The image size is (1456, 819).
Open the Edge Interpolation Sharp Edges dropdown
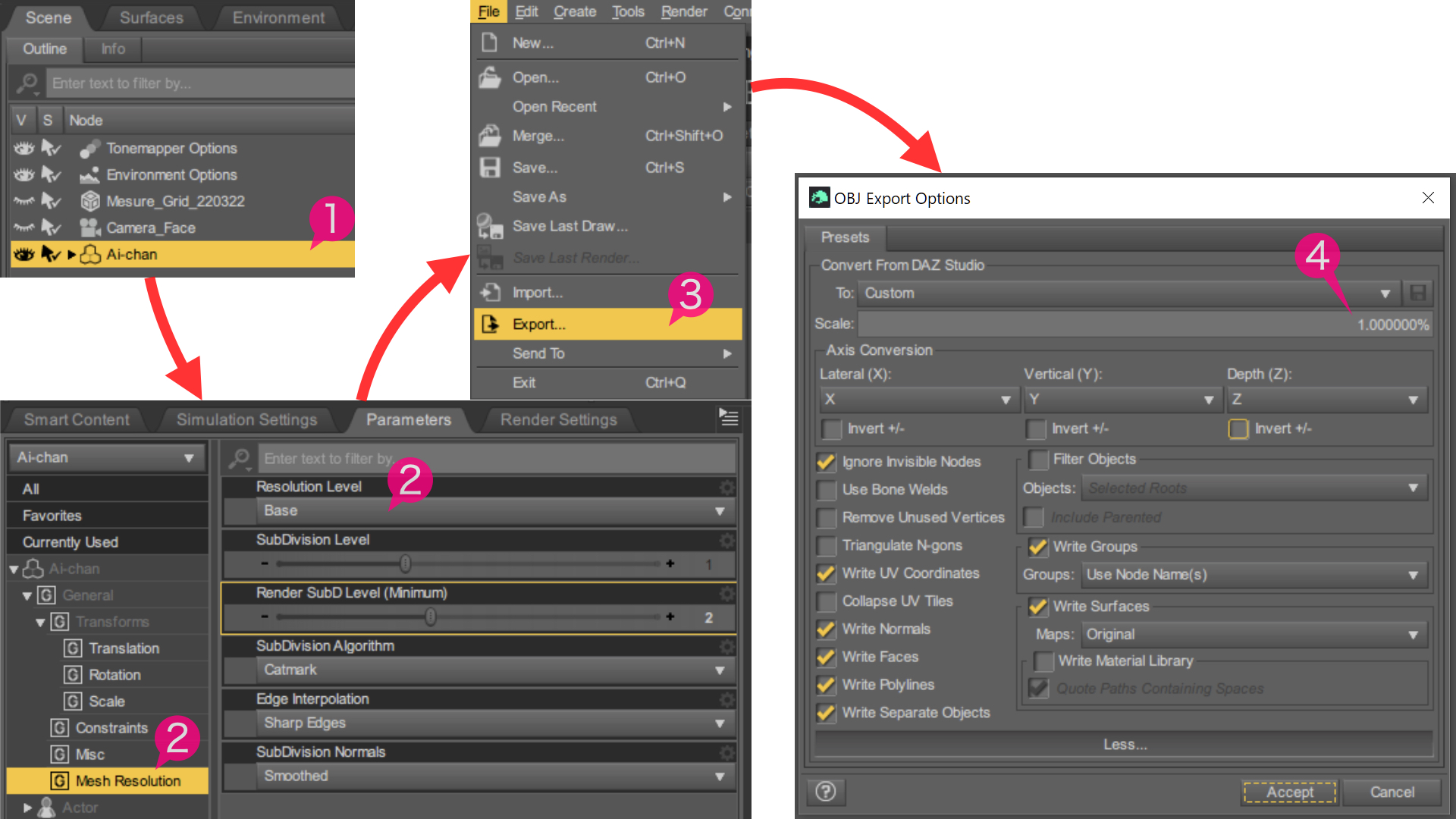tap(495, 723)
